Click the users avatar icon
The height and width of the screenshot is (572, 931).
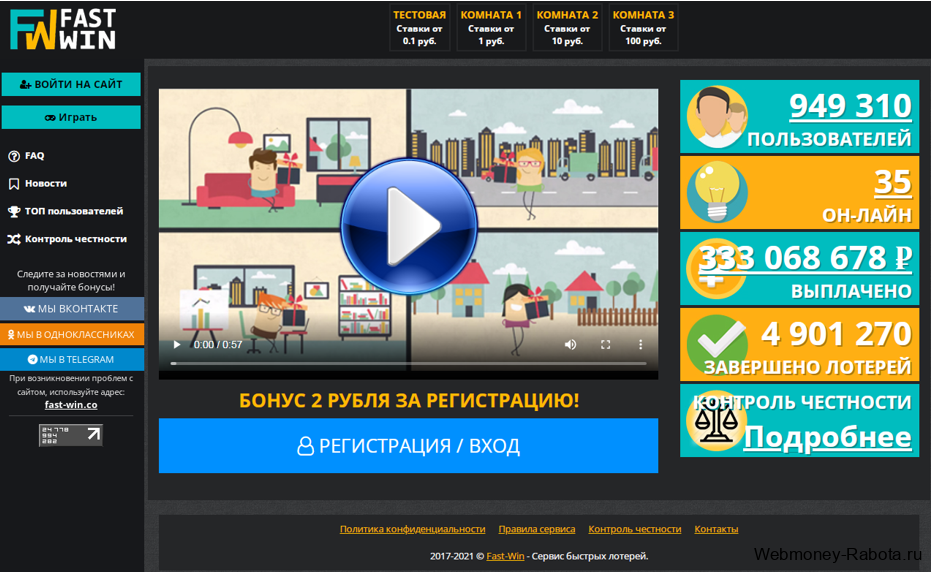click(717, 117)
